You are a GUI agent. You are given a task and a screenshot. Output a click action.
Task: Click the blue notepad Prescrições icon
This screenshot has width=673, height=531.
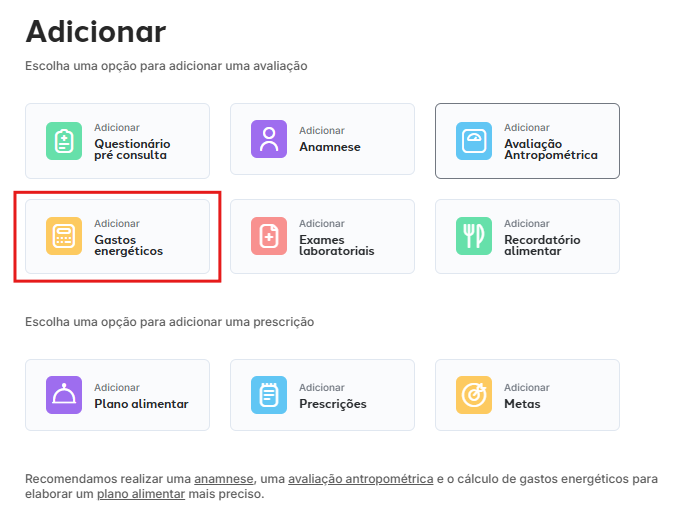(x=269, y=395)
